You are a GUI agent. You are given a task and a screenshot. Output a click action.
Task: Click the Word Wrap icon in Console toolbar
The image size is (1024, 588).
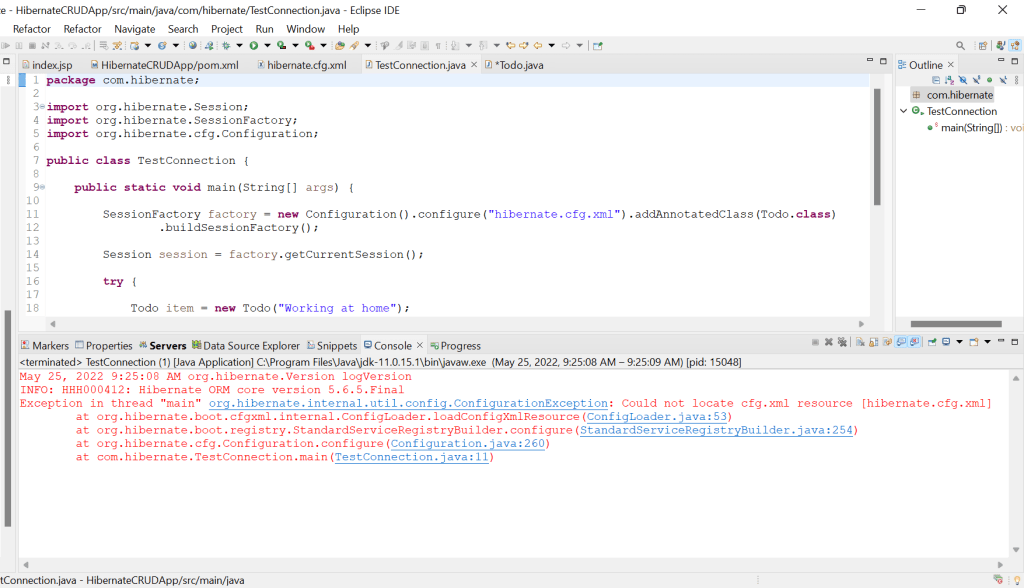[x=888, y=342]
